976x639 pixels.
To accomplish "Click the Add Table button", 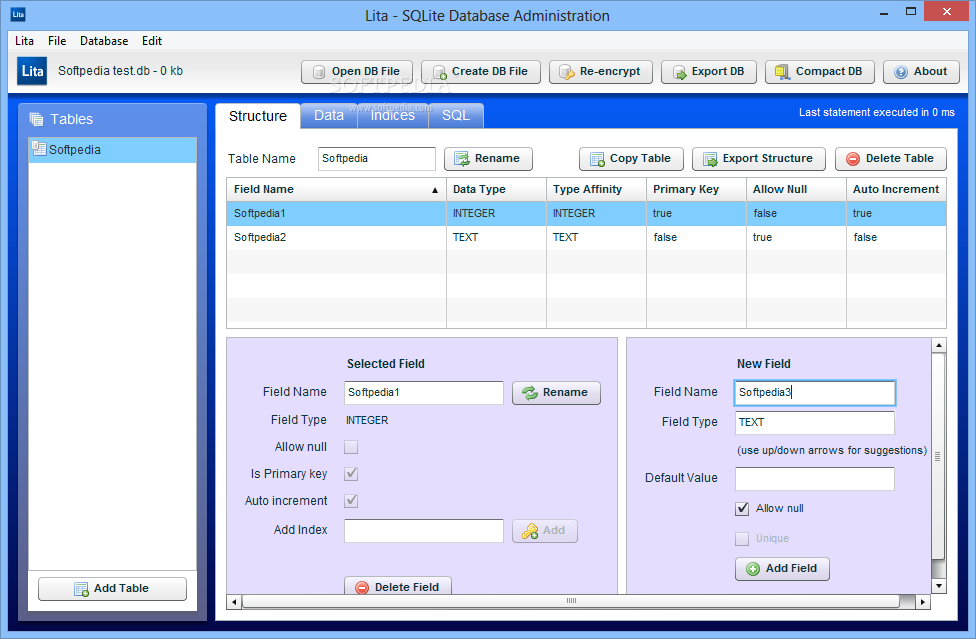I will click(x=112, y=589).
